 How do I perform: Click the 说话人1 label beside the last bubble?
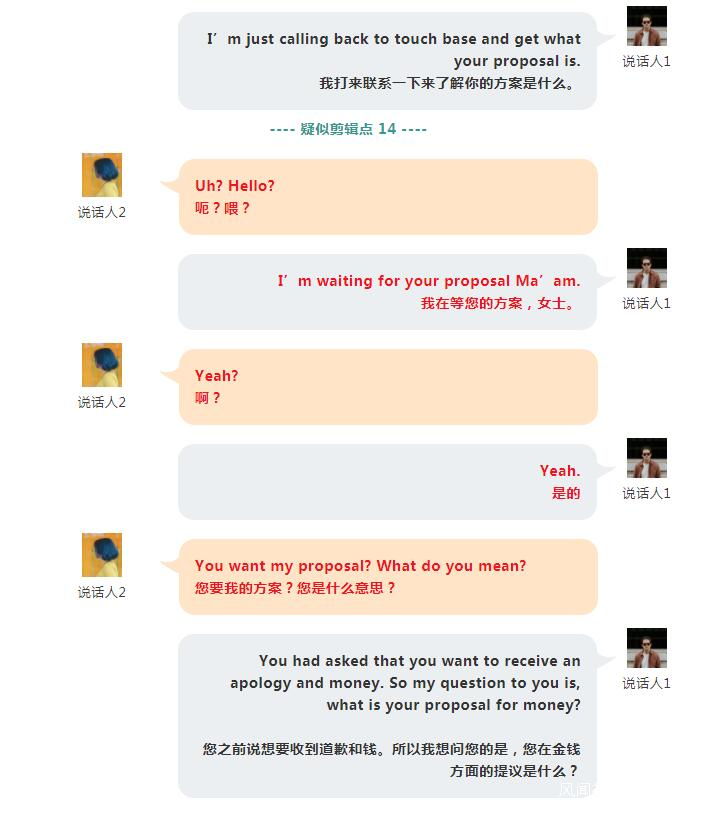click(x=646, y=683)
